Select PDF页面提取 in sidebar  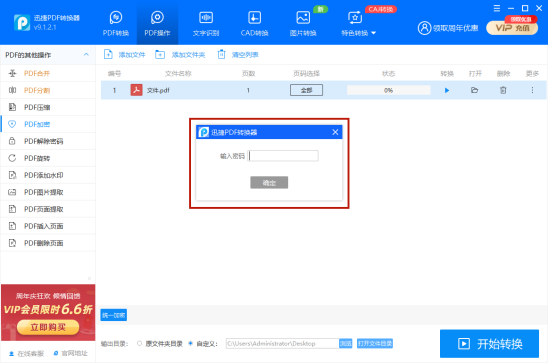pyautogui.click(x=48, y=209)
